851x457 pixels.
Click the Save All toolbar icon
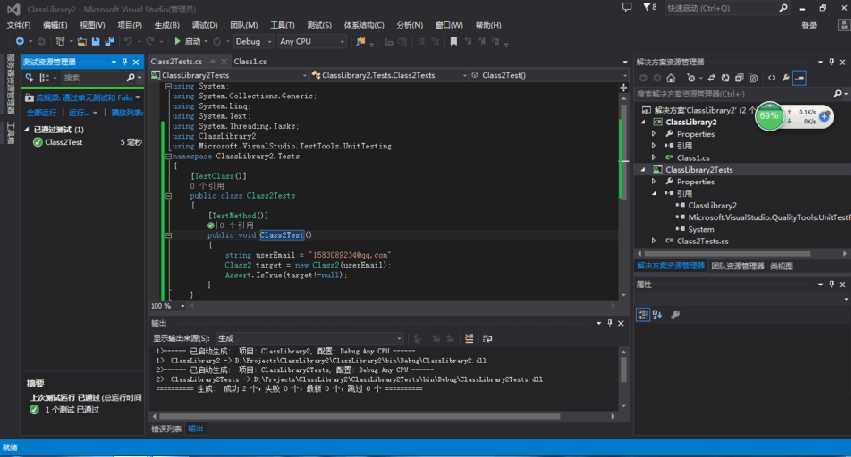coord(110,41)
